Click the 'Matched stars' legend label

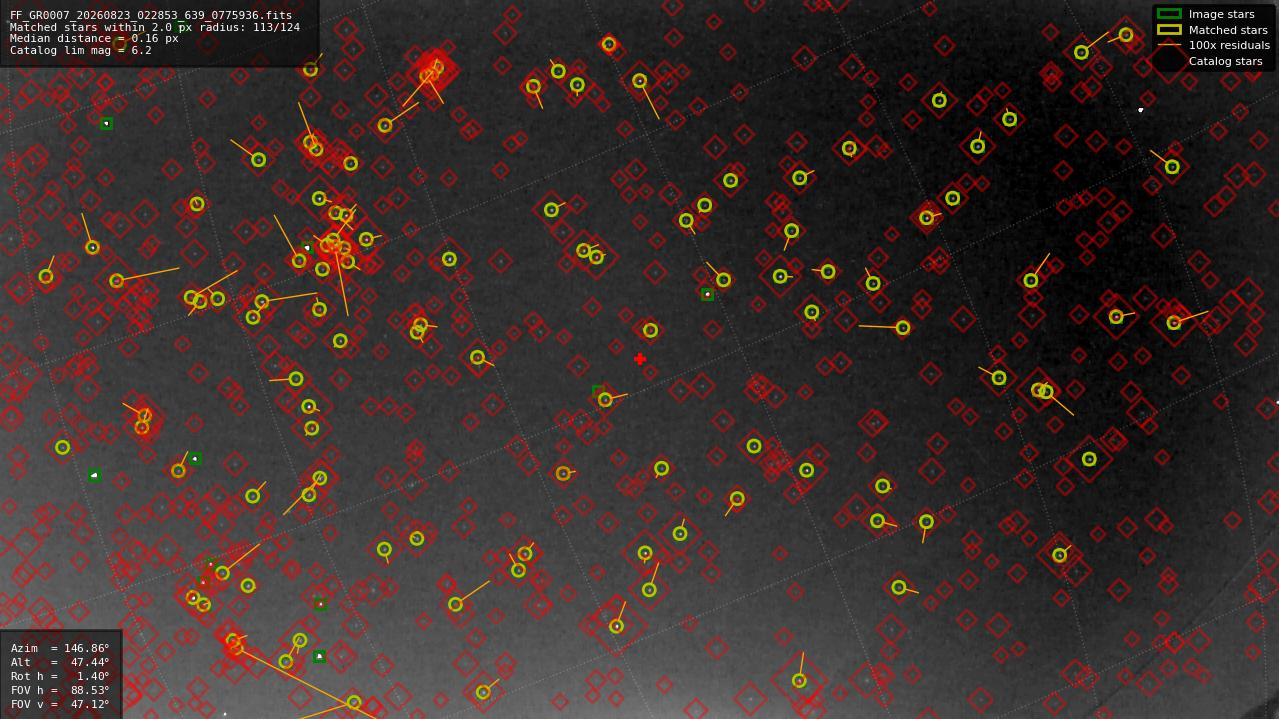1228,30
